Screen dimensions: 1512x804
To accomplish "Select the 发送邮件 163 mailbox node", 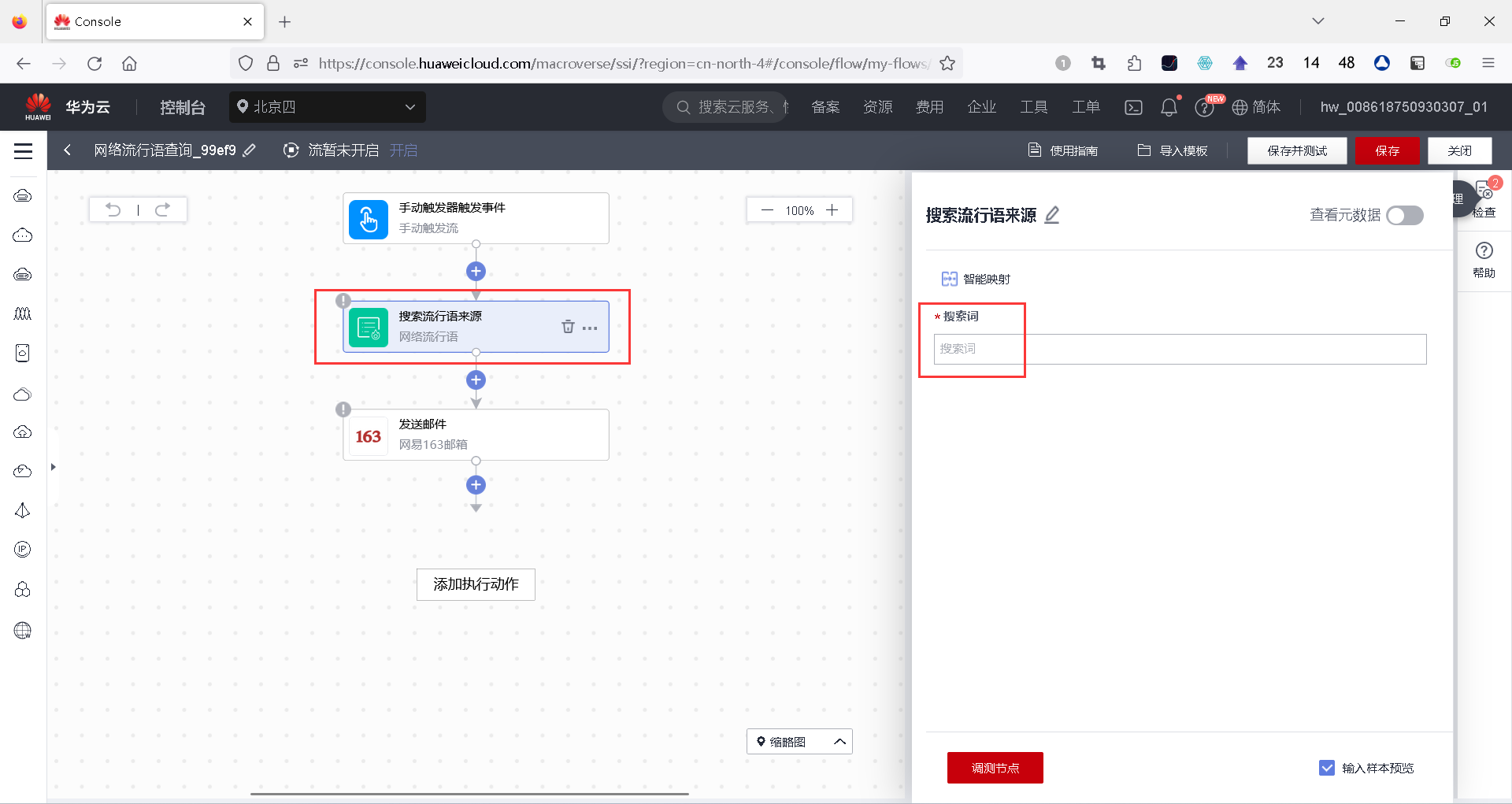I will [476, 435].
